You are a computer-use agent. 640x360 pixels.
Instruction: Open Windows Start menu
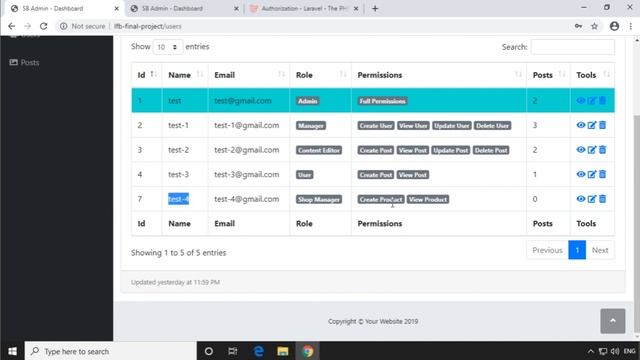(x=12, y=351)
